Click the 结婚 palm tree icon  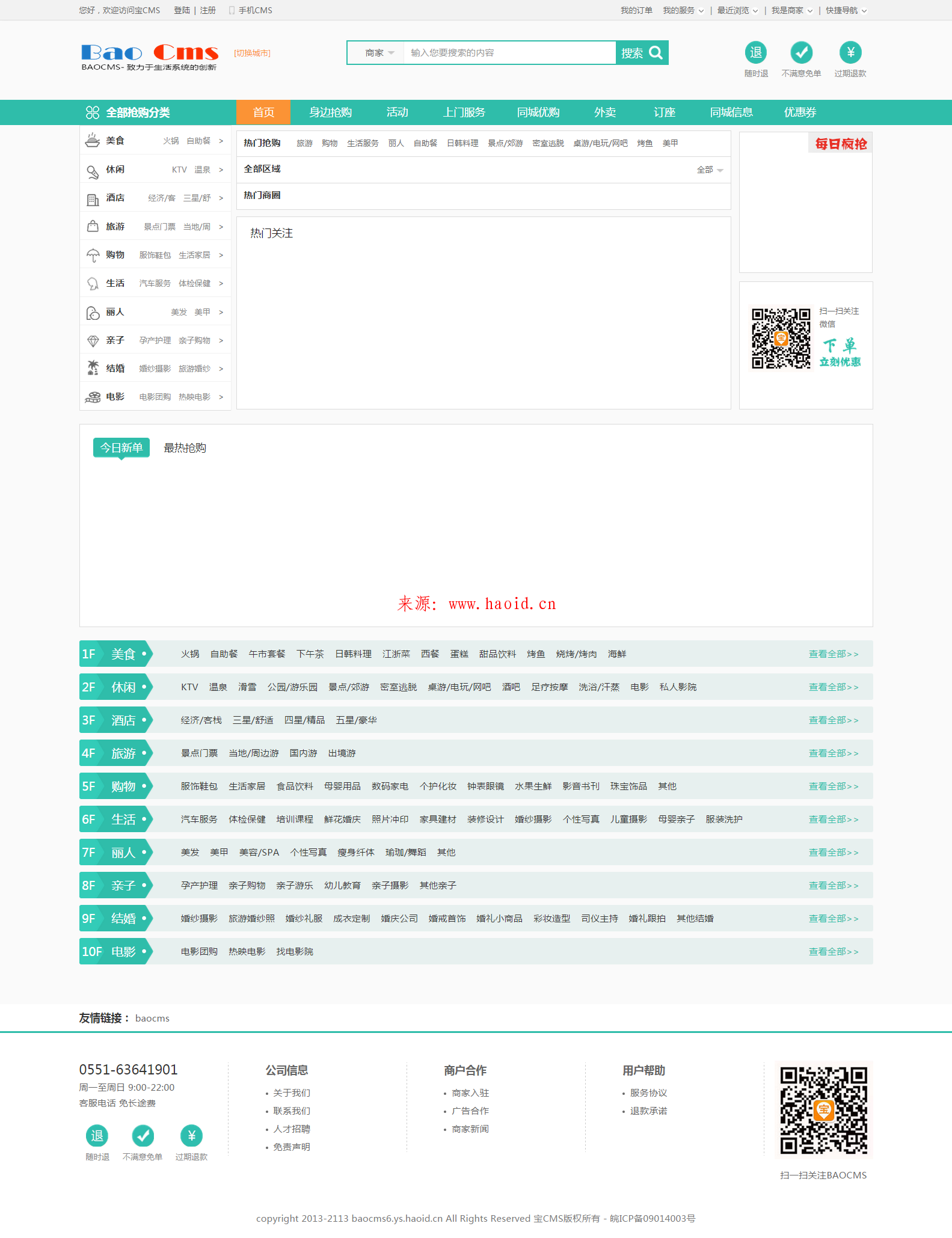point(93,367)
